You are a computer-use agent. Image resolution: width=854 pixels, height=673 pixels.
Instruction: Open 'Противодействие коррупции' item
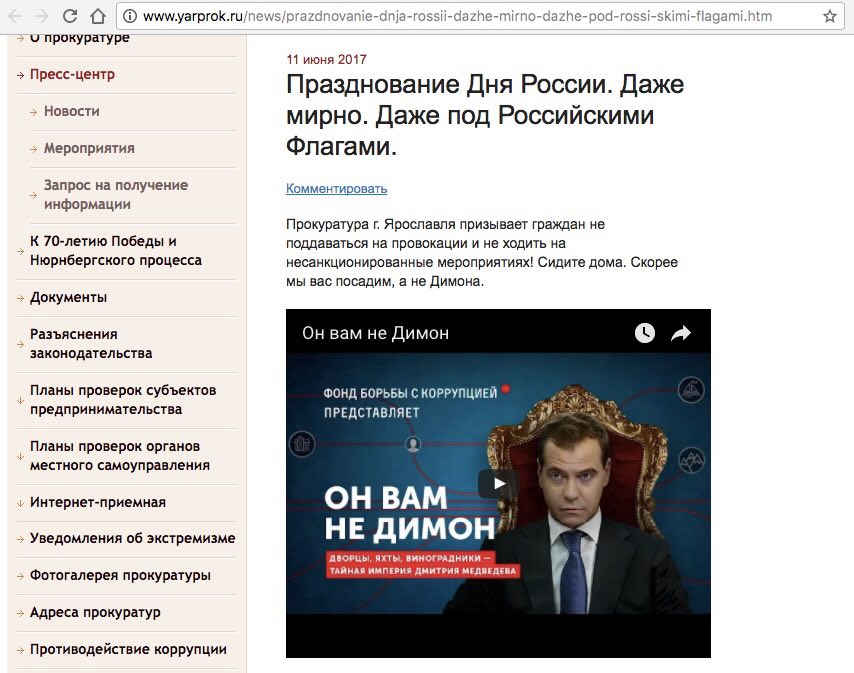(128, 649)
